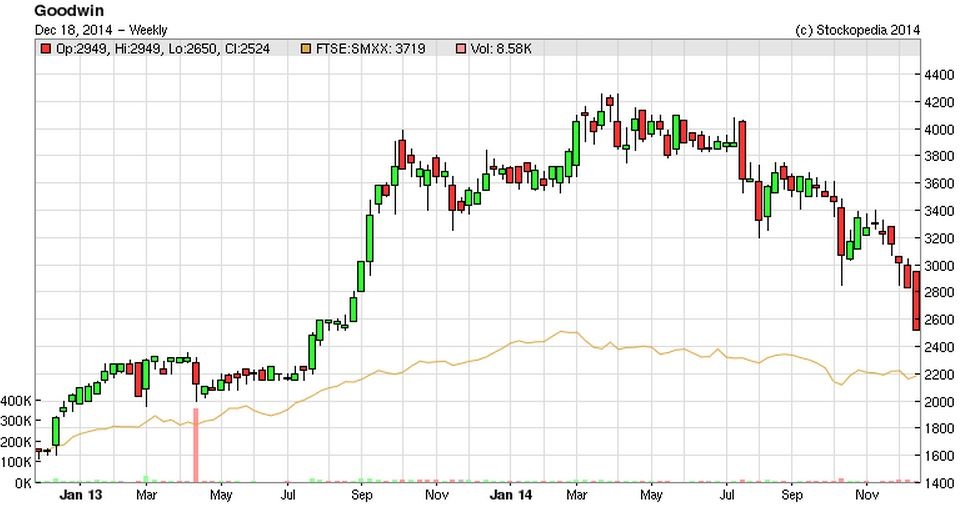Click the long red July 2014 candle
Viewport: 962px width, 519px height.
tap(742, 150)
